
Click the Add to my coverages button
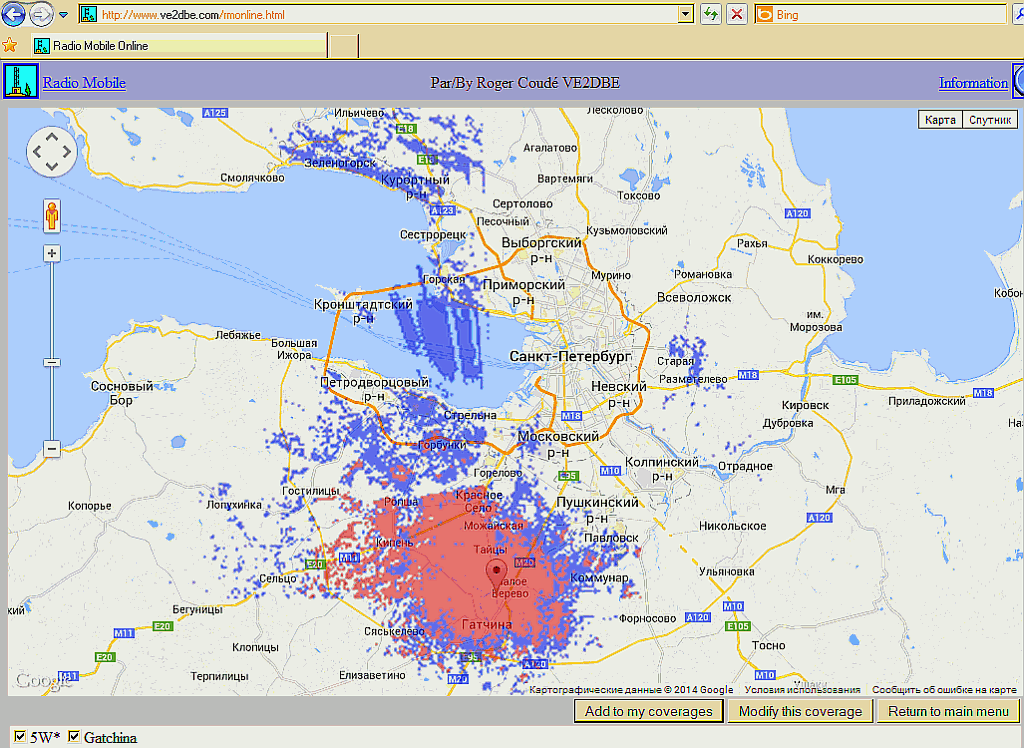pos(648,711)
